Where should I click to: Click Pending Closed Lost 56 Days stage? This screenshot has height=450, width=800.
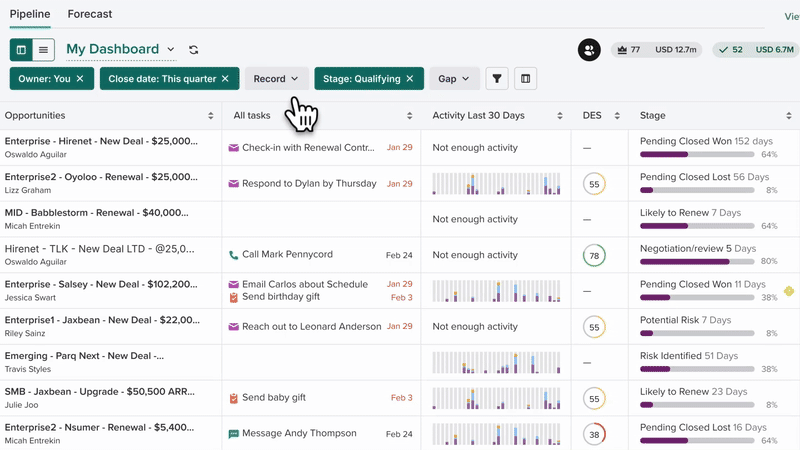[x=705, y=177]
